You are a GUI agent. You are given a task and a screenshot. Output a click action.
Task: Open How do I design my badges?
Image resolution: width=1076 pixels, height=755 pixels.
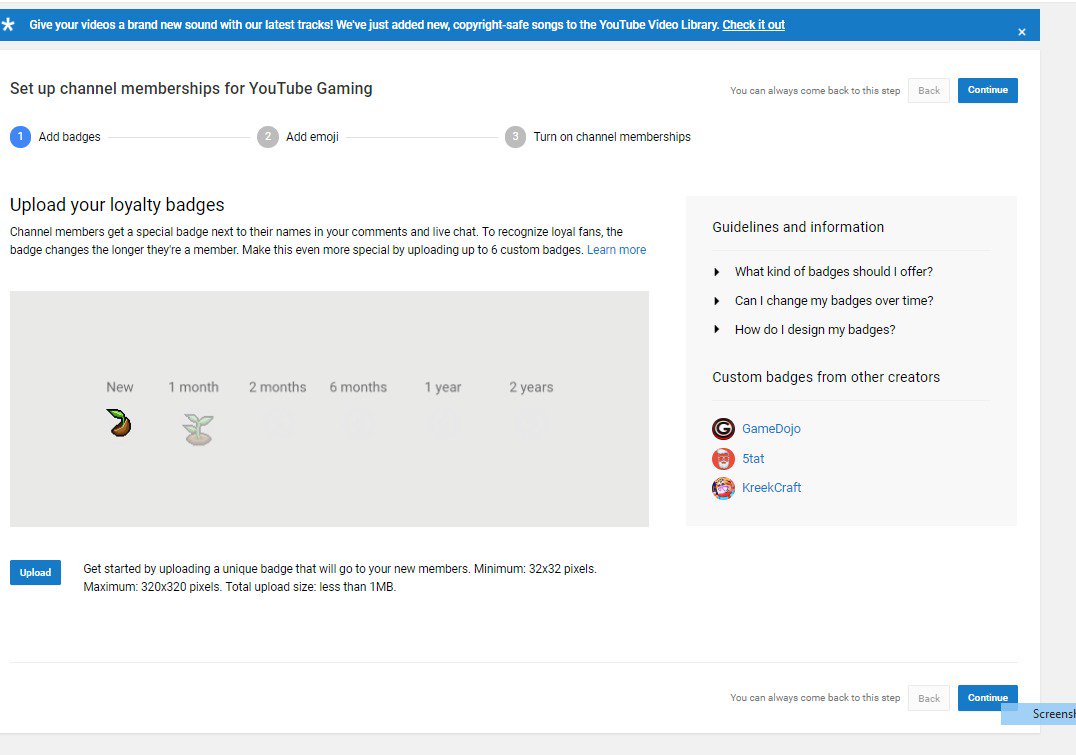(815, 329)
